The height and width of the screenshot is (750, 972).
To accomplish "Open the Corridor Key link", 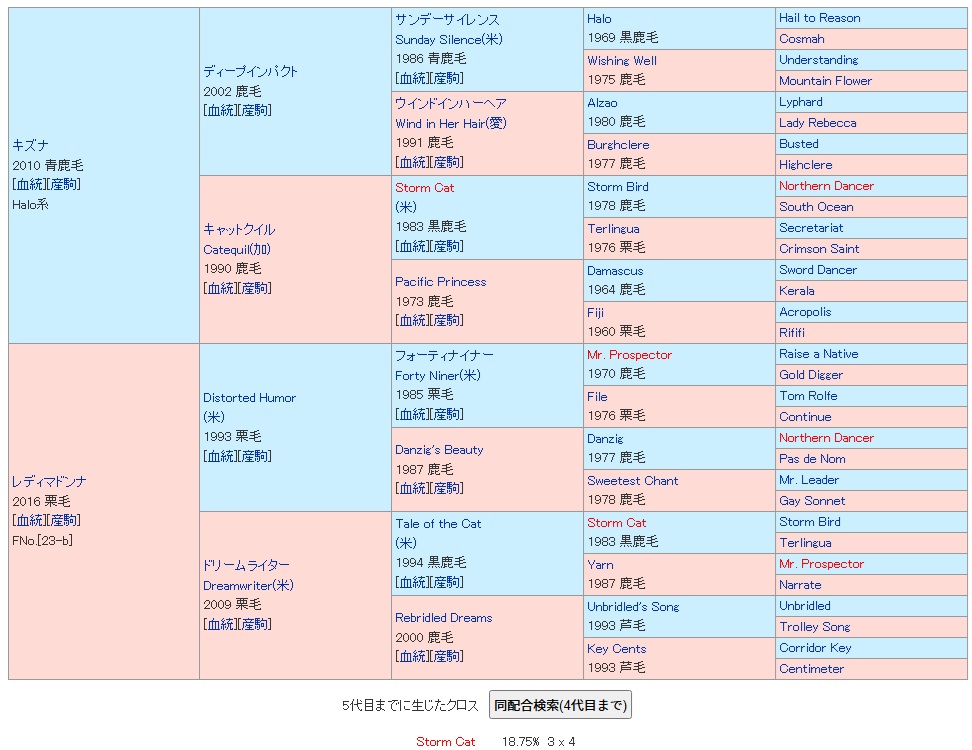I will coord(815,648).
